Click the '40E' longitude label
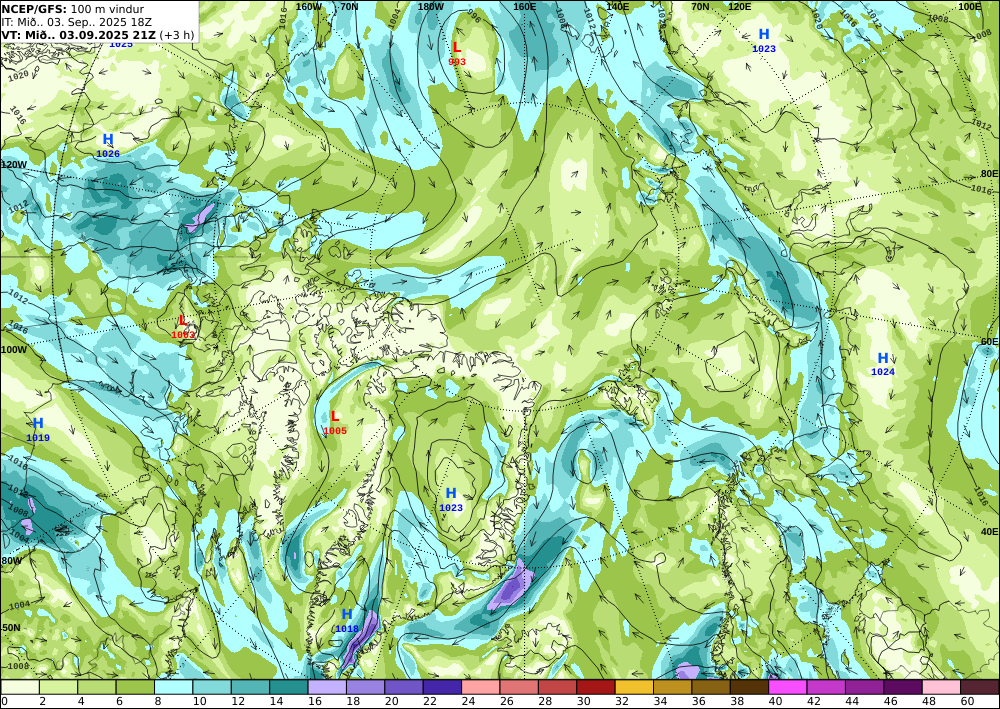The height and width of the screenshot is (709, 1000). tap(989, 532)
